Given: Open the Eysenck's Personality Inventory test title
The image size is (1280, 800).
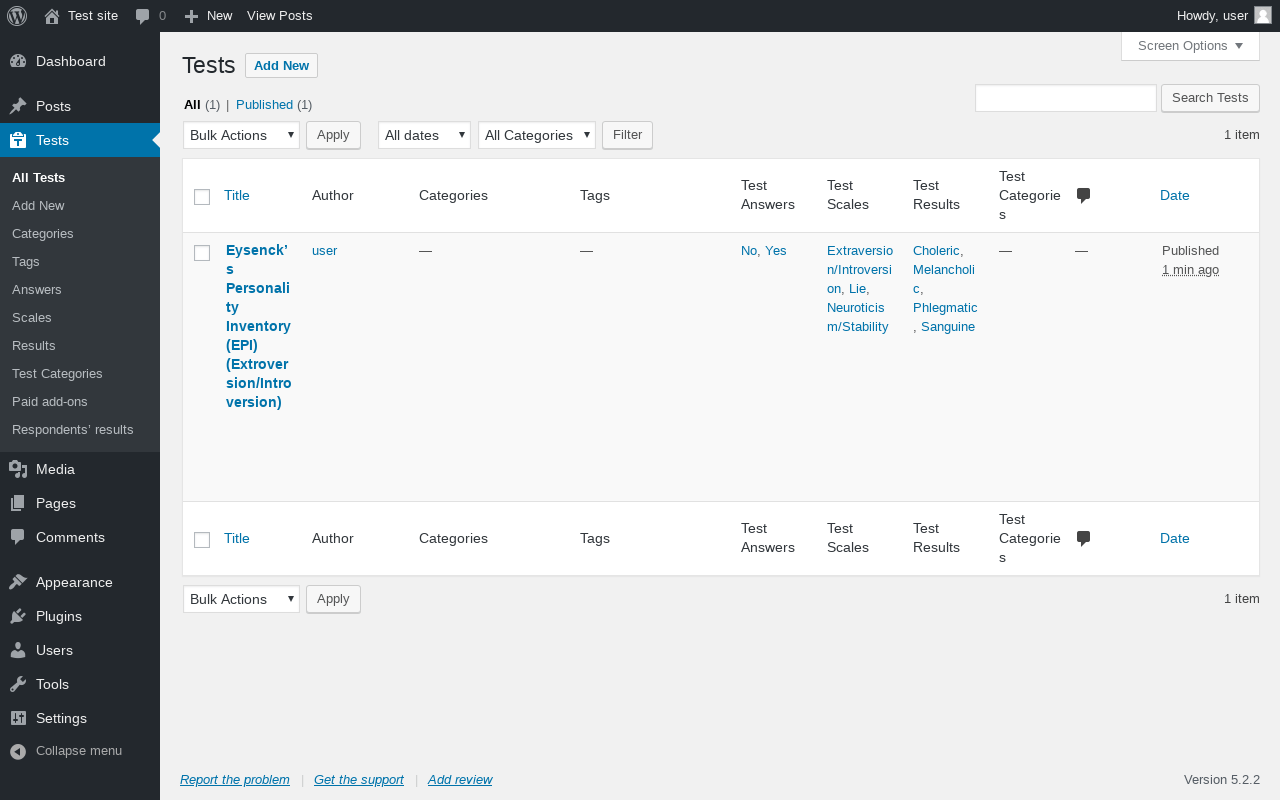Looking at the screenshot, I should (x=258, y=326).
